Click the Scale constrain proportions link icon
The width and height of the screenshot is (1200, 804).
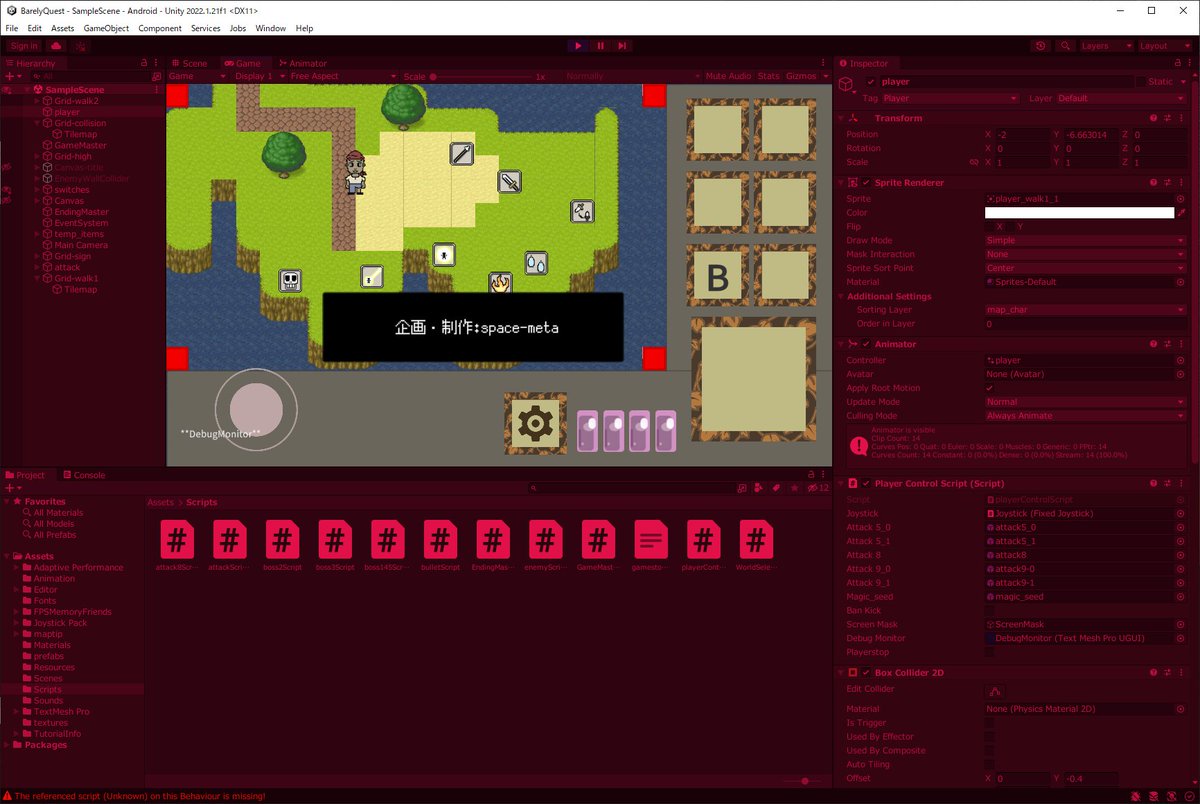pos(974,162)
